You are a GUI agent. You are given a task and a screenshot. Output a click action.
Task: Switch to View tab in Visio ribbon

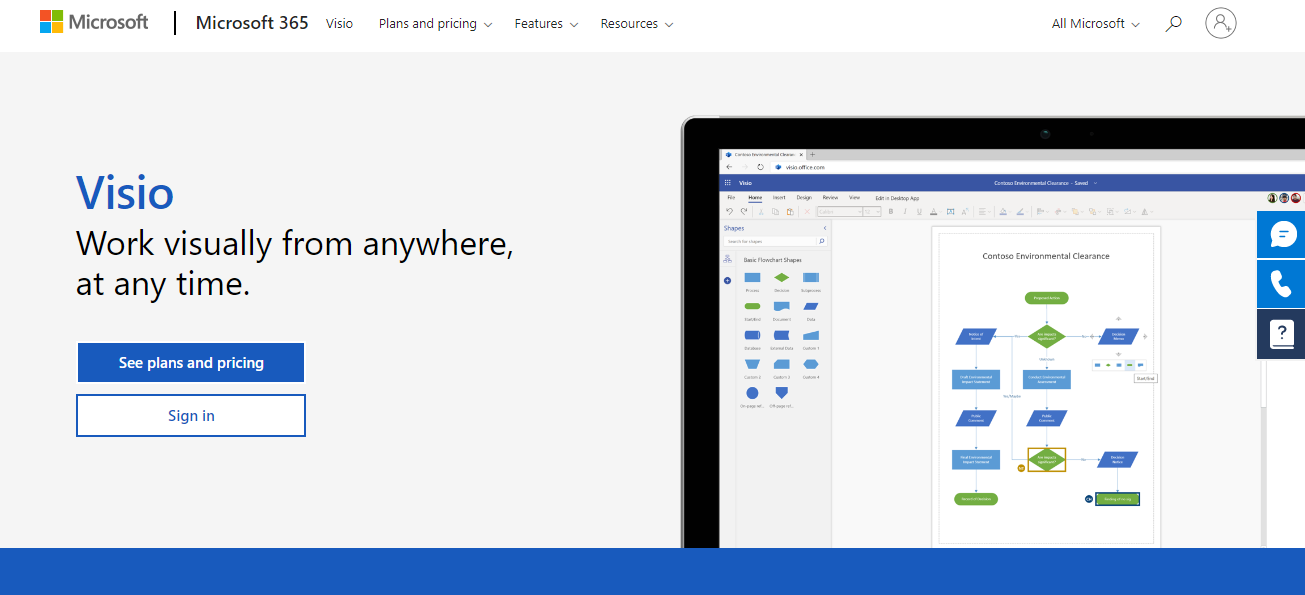pyautogui.click(x=854, y=197)
